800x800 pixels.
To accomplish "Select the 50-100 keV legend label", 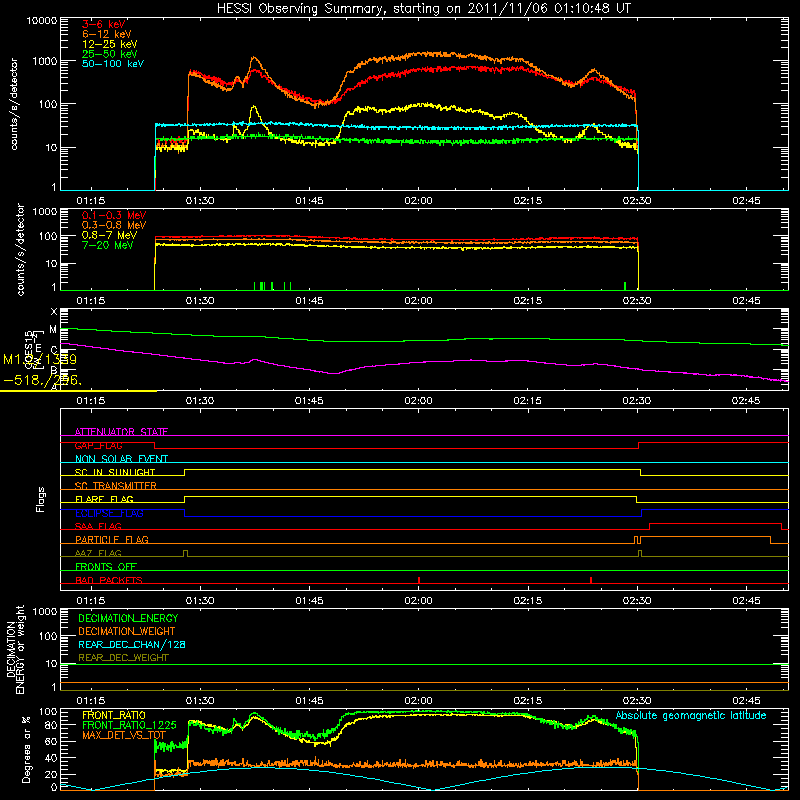I will click(x=113, y=64).
